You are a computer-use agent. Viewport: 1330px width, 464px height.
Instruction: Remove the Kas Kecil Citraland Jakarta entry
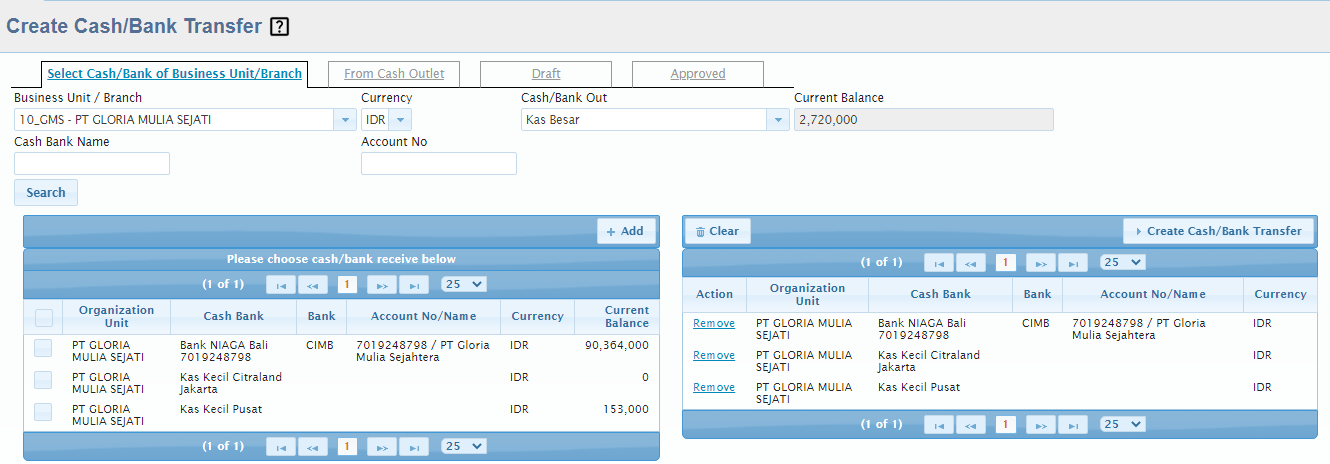714,356
